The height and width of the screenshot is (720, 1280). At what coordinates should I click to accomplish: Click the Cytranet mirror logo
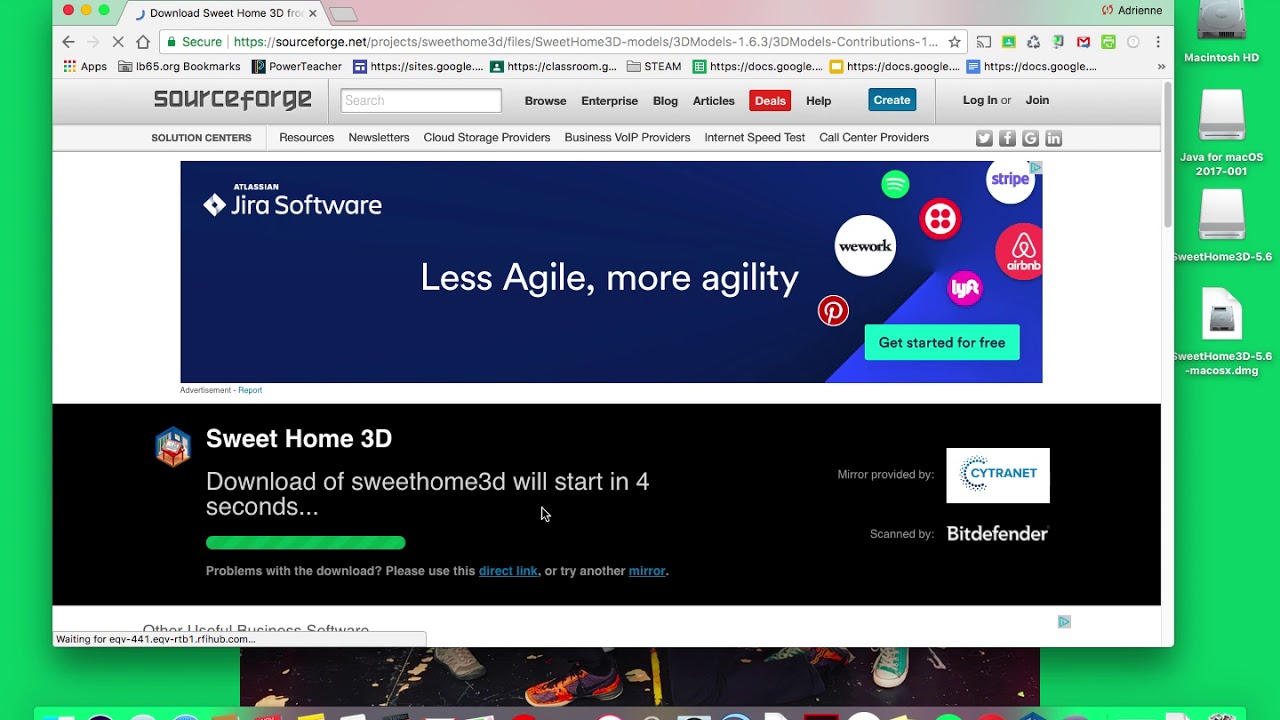[998, 475]
